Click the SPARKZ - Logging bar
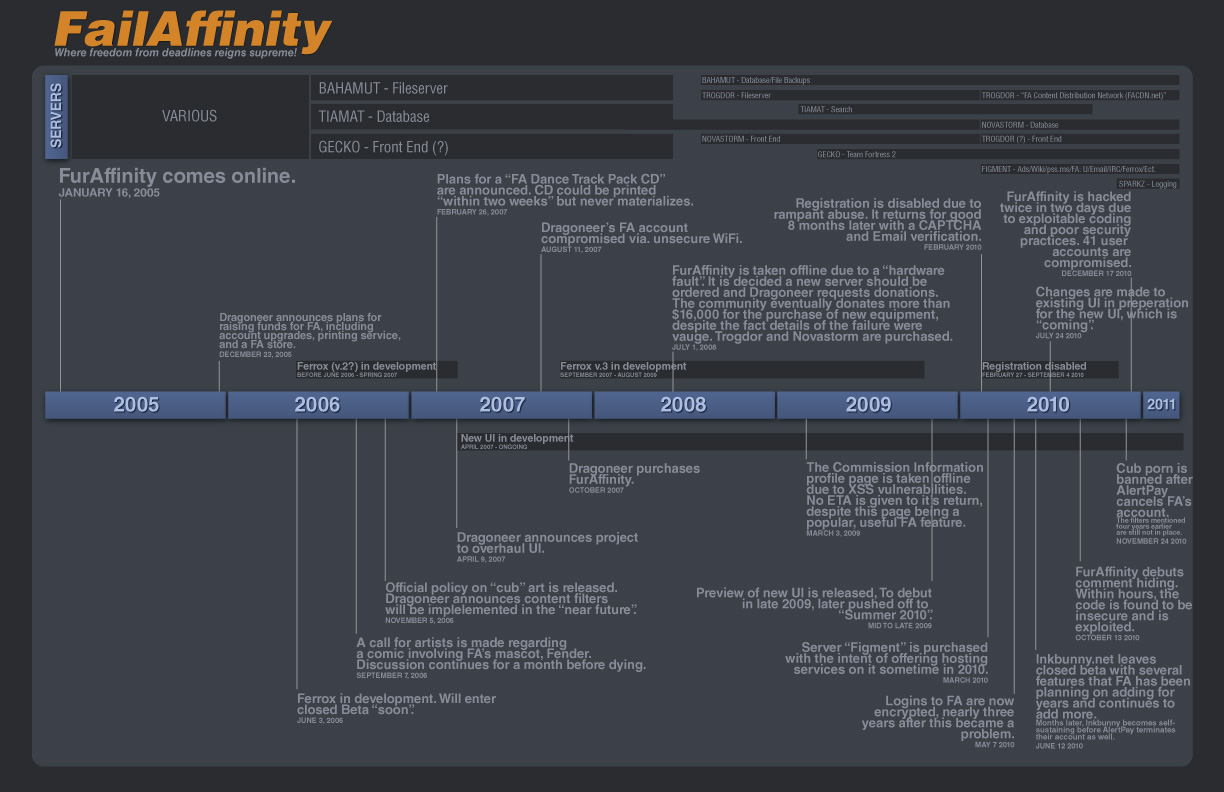Screen dimensions: 1224x792 [1148, 184]
